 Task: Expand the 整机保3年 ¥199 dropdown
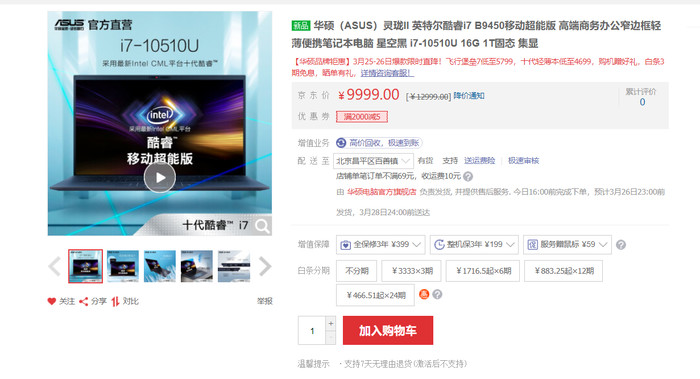pos(474,245)
